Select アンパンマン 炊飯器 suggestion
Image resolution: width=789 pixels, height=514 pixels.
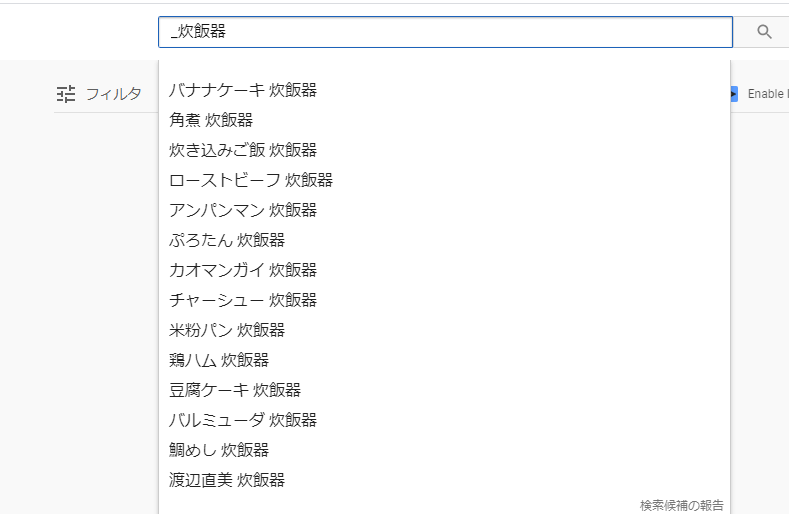444,210
